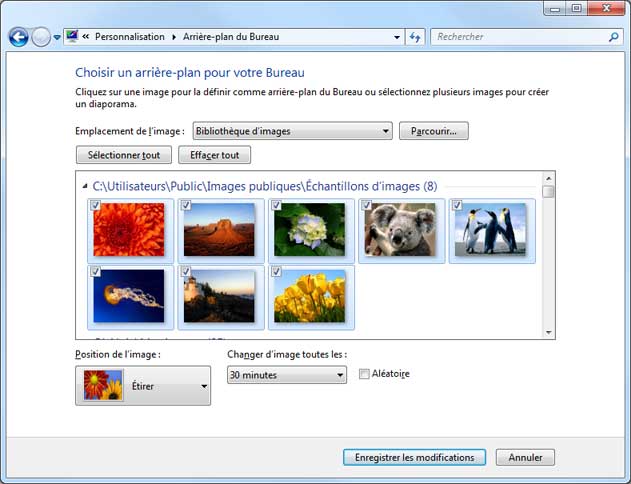Click the Échantillons d'images folder path header

pyautogui.click(x=265, y=186)
